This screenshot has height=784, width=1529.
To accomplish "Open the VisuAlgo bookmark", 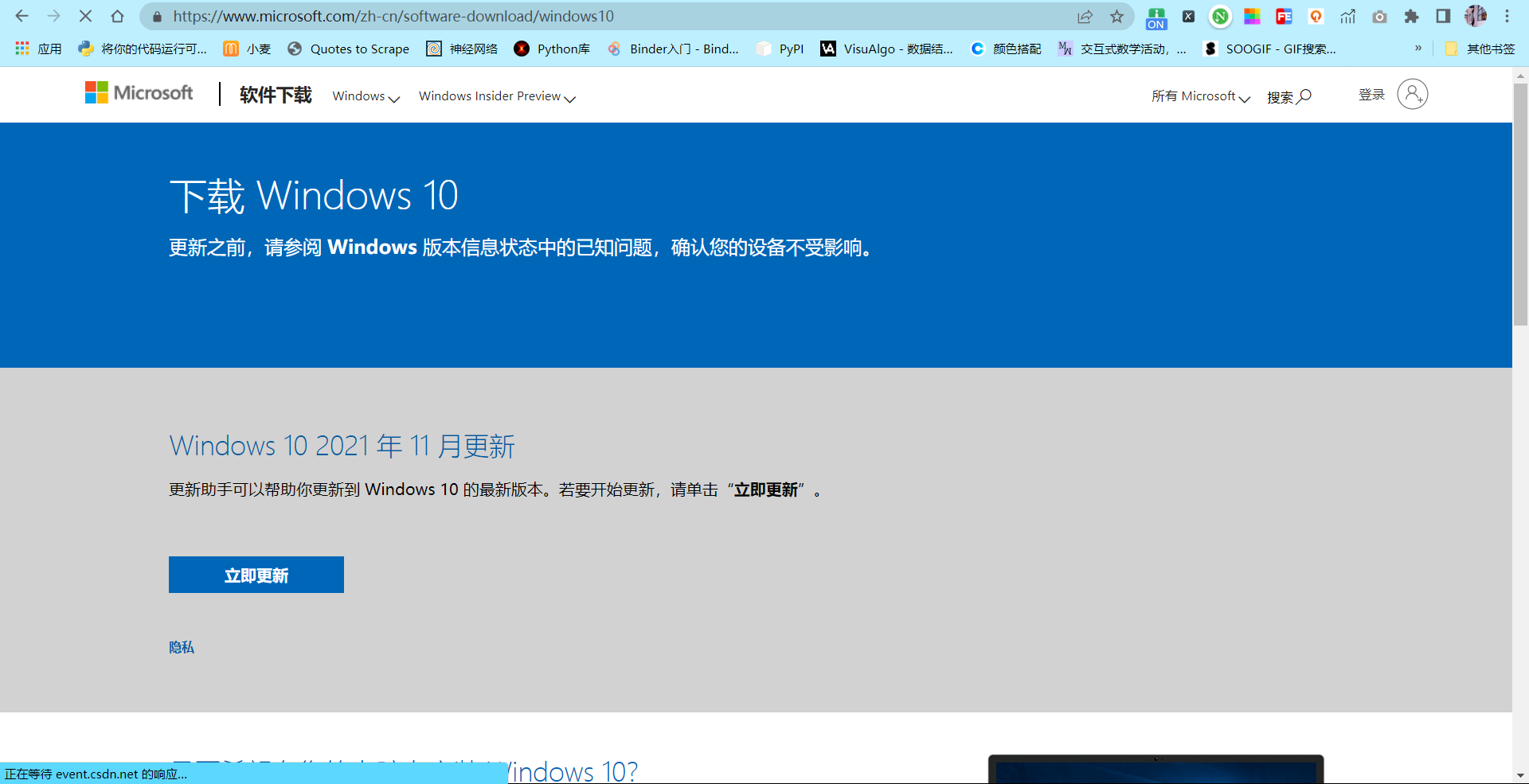I will tap(886, 49).
